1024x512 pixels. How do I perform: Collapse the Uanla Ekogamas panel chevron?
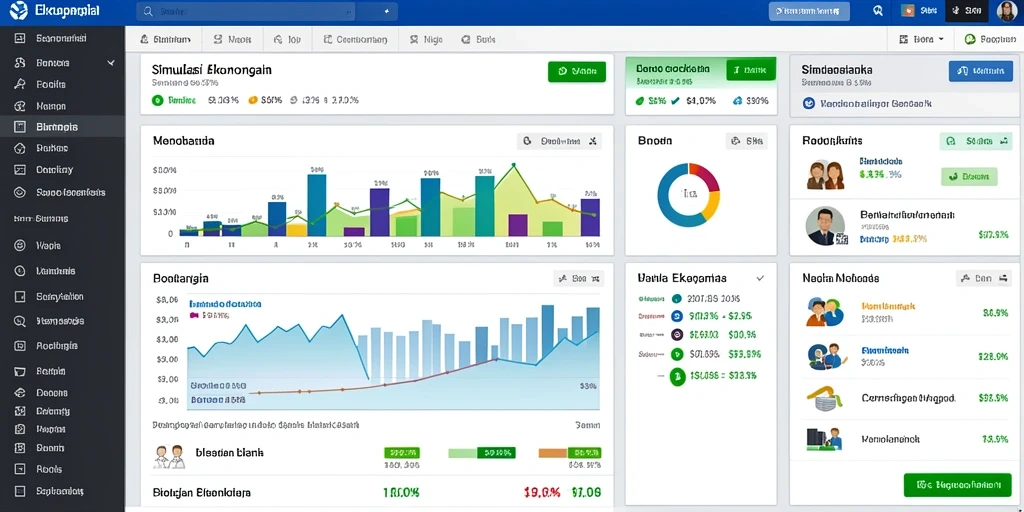tap(760, 278)
